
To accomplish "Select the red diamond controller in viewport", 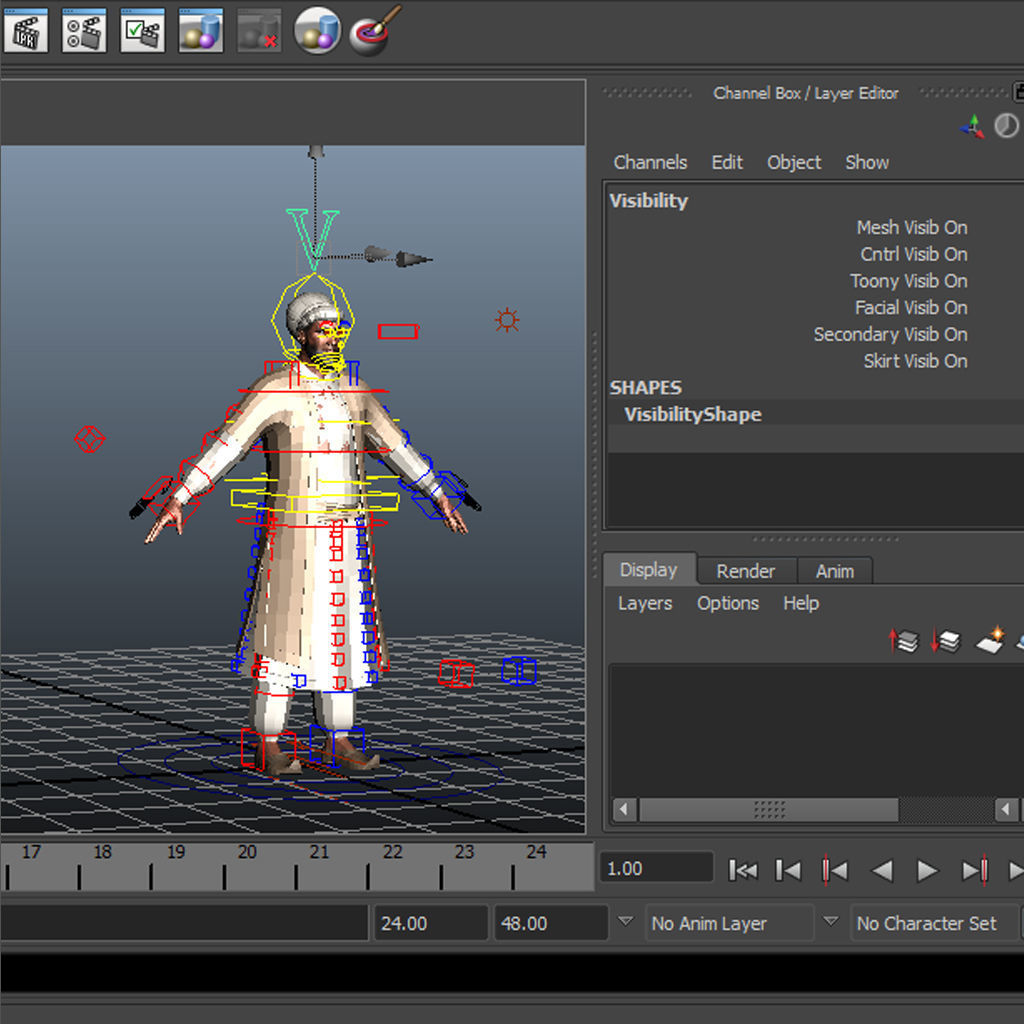I will click(x=89, y=438).
